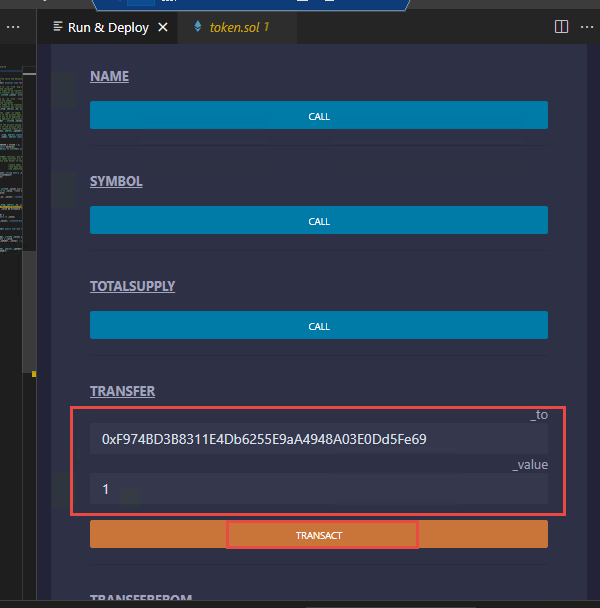Click the left editor's vertical scrollbar

point(32,300)
